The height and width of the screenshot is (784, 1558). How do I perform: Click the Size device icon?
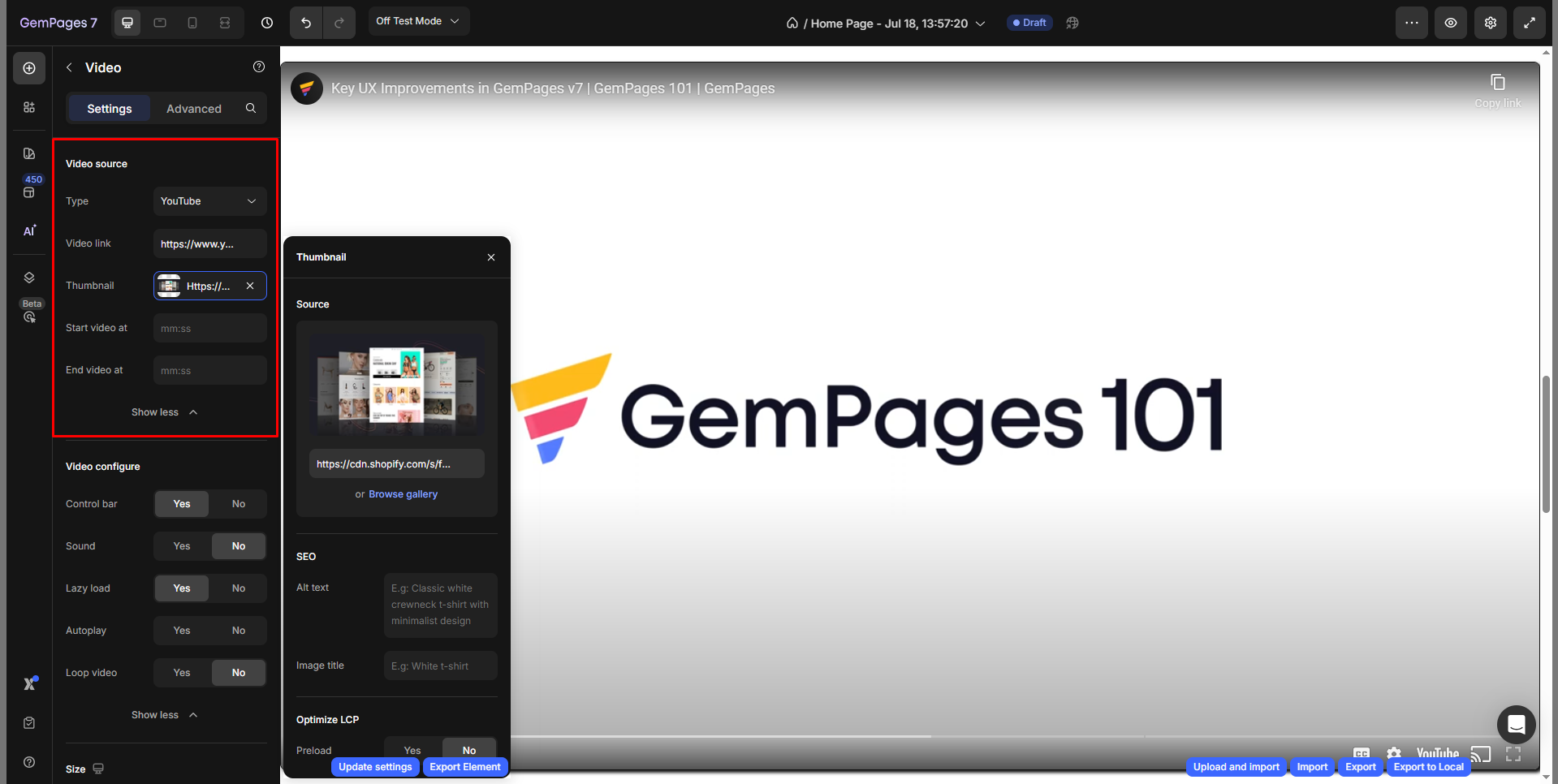[98, 769]
